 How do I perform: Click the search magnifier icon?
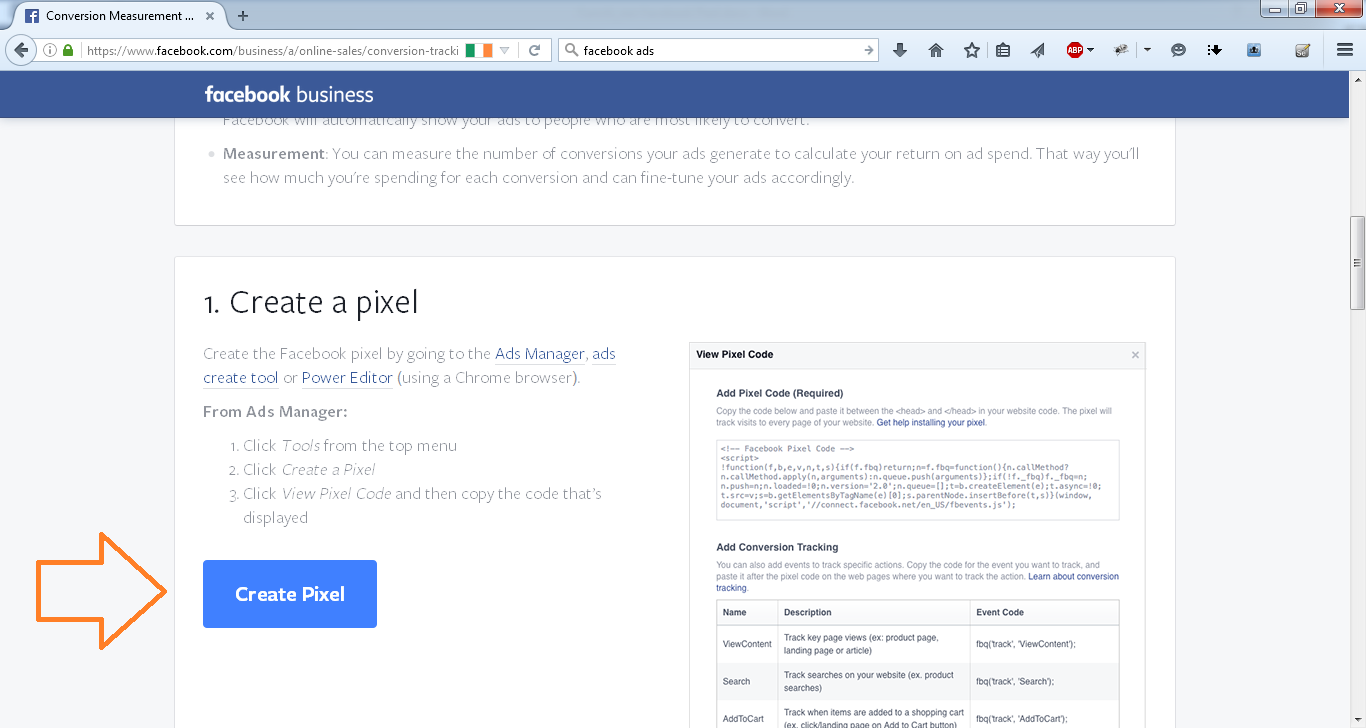point(571,50)
